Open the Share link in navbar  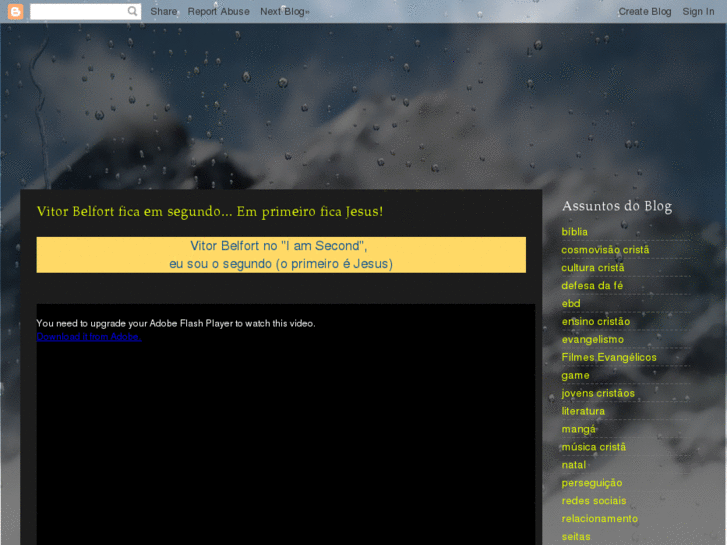(164, 12)
